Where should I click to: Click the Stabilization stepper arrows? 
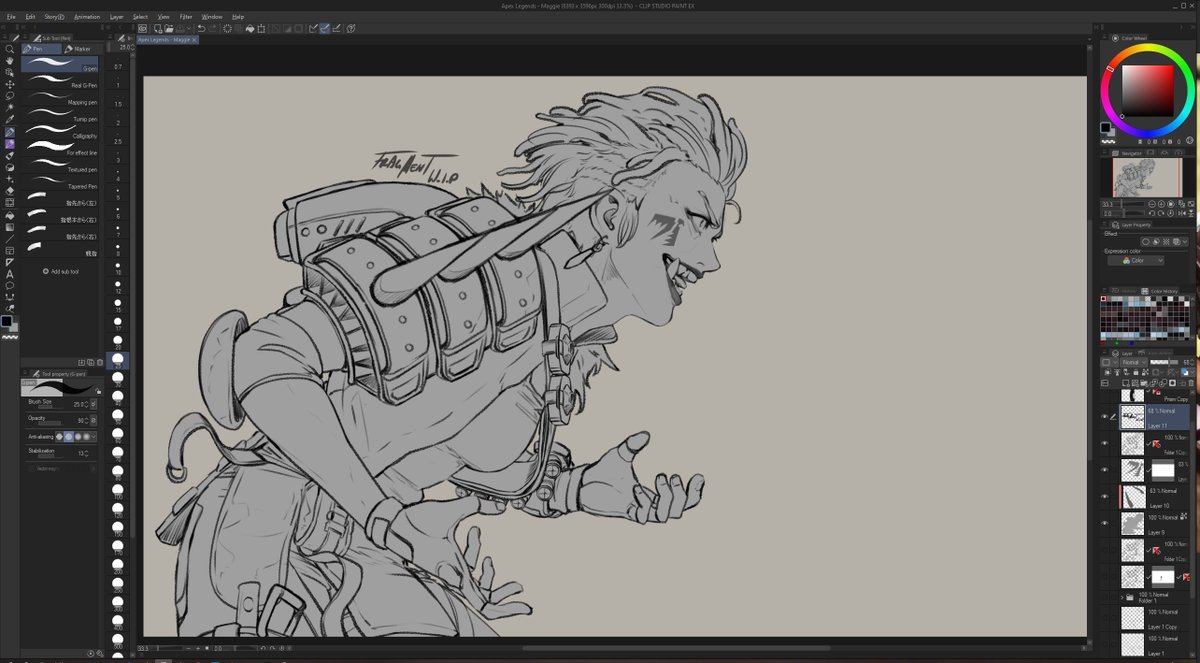pyautogui.click(x=88, y=453)
